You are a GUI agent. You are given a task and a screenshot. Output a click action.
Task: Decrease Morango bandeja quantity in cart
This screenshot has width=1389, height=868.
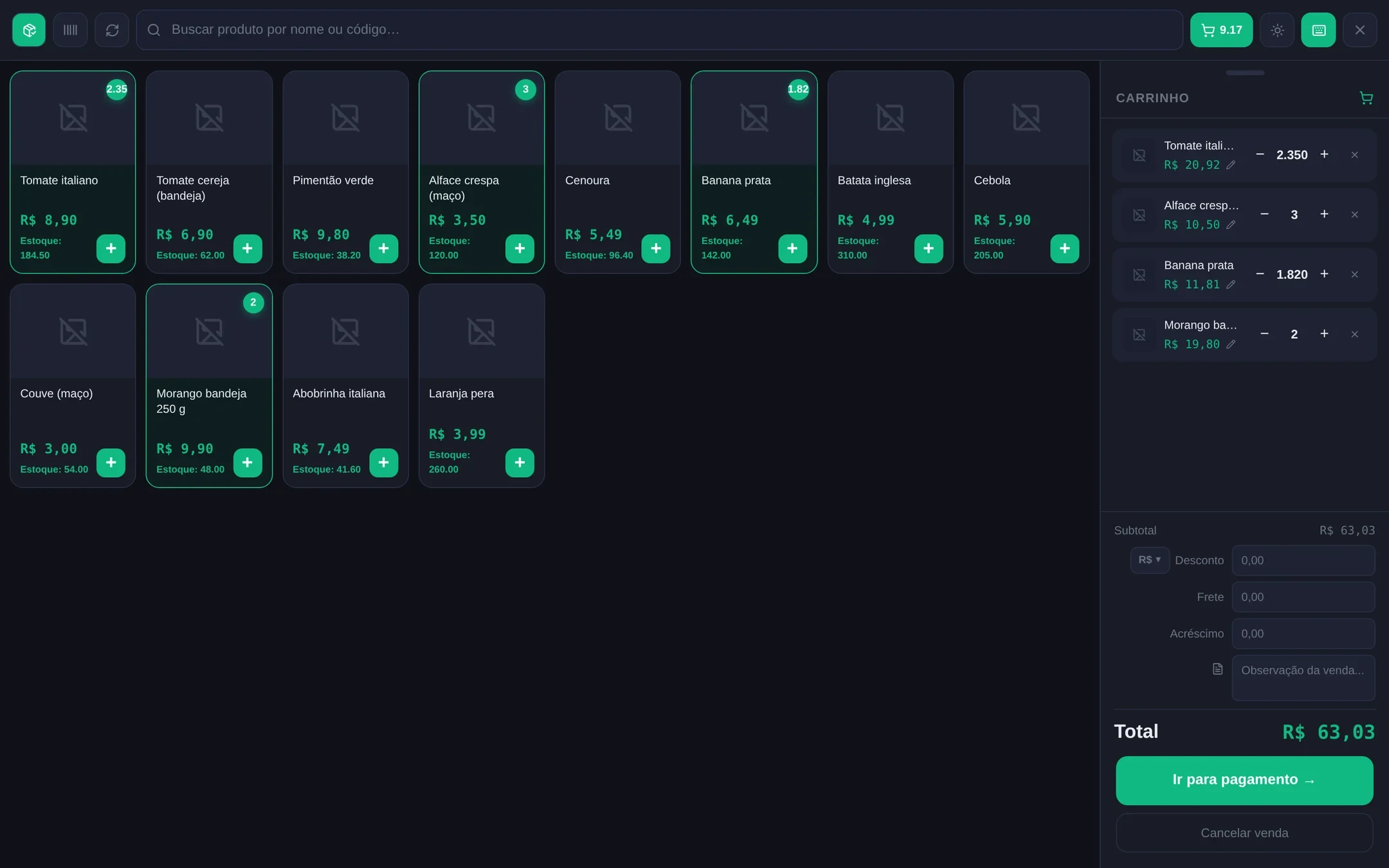[1264, 334]
